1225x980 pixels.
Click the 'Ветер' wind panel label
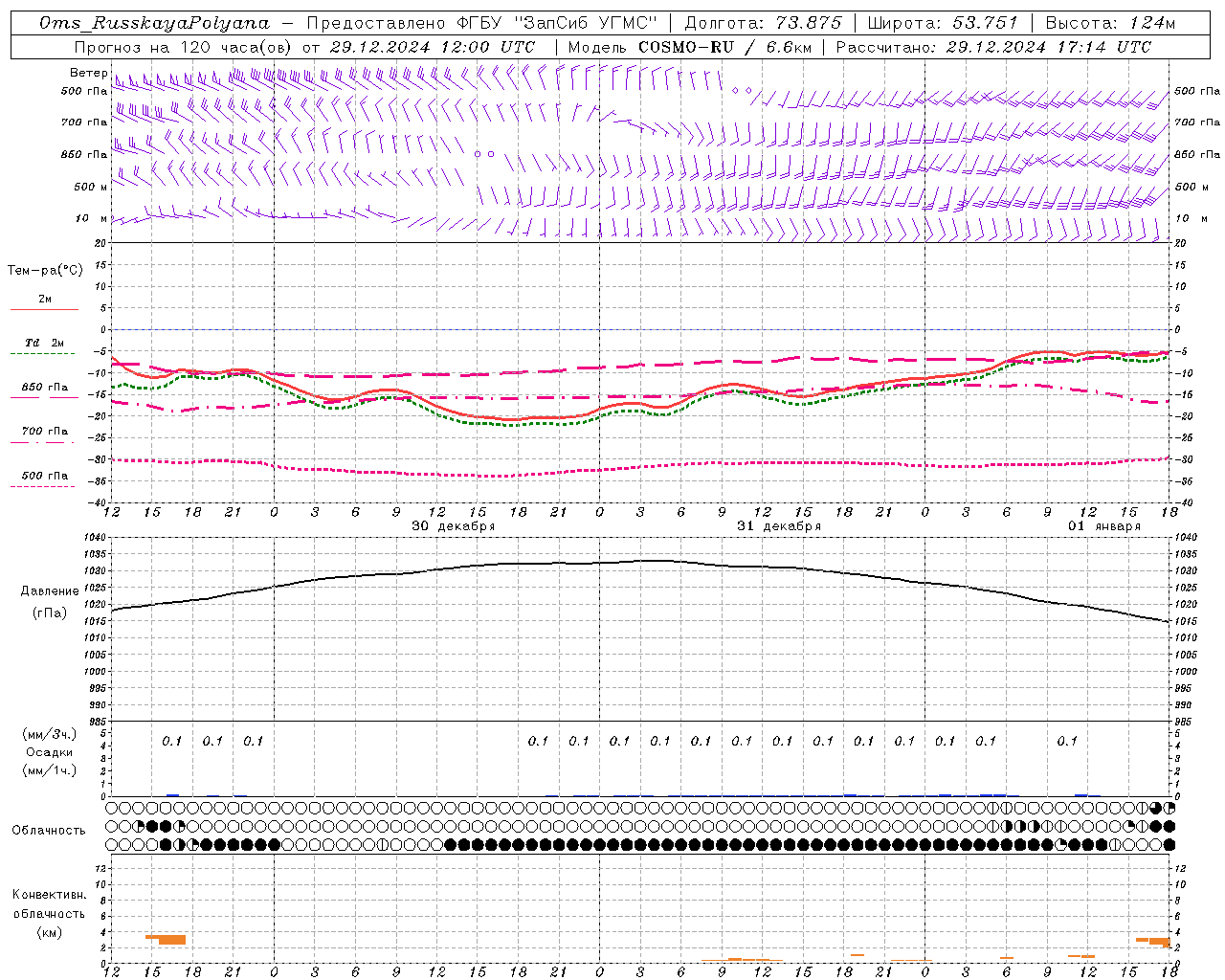[89, 73]
